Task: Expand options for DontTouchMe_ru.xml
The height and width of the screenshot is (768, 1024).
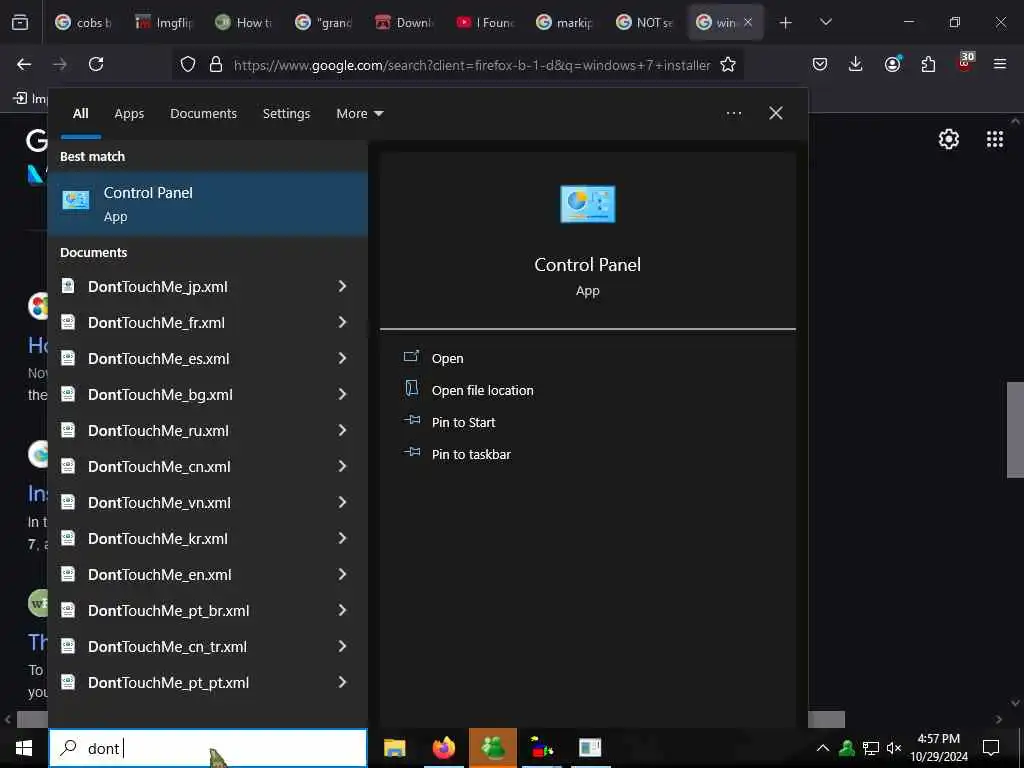Action: pos(342,430)
